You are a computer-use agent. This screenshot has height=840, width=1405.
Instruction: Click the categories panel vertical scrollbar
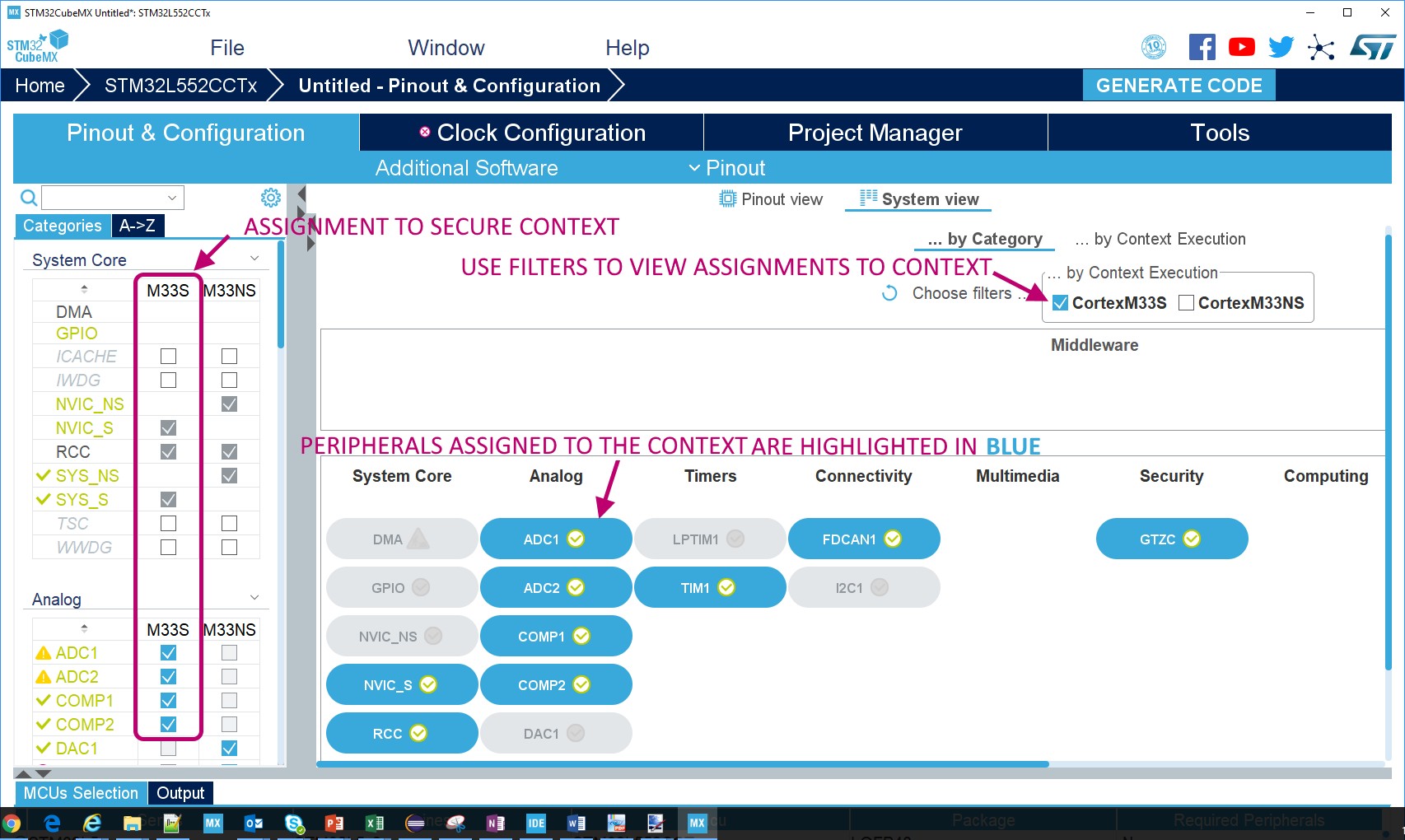[x=281, y=294]
